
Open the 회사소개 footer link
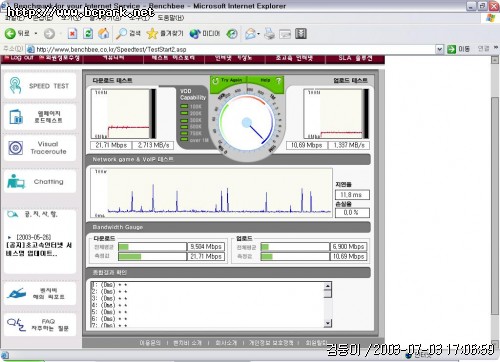tap(226, 343)
